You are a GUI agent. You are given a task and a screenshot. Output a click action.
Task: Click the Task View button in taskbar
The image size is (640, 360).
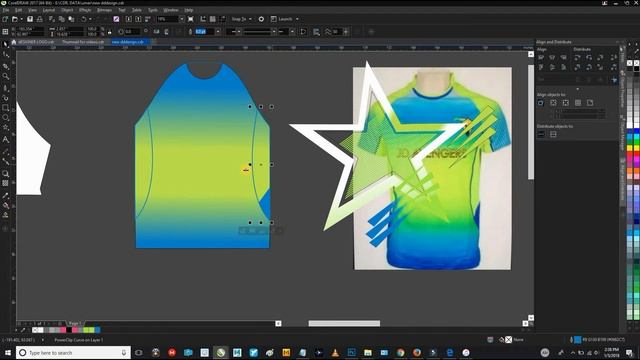139,353
